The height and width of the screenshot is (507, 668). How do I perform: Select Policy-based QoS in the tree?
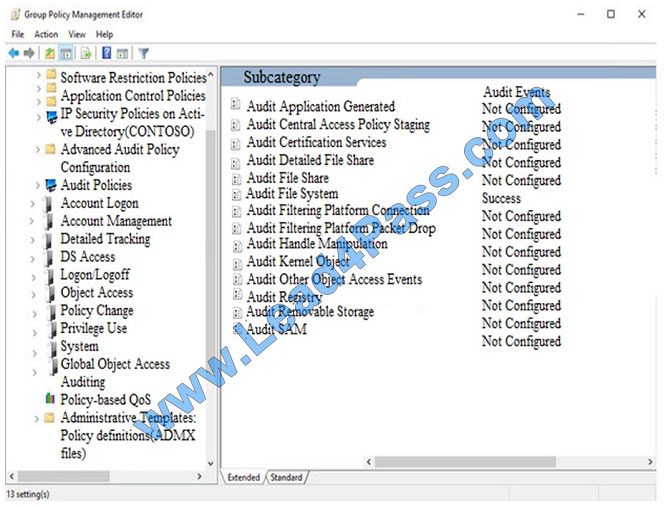point(106,400)
